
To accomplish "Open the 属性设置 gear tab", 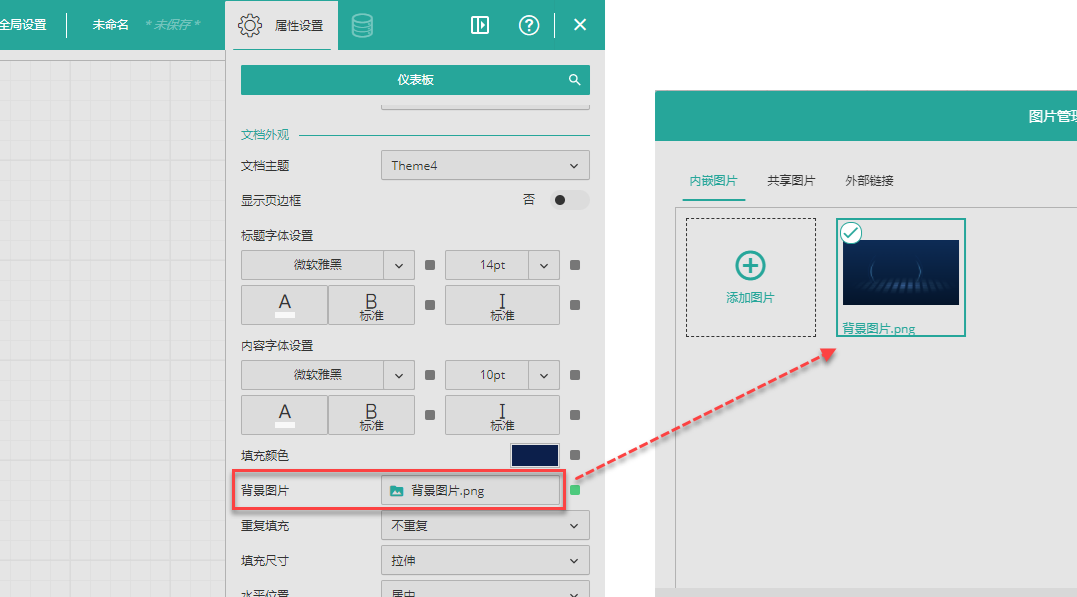I will 281,25.
